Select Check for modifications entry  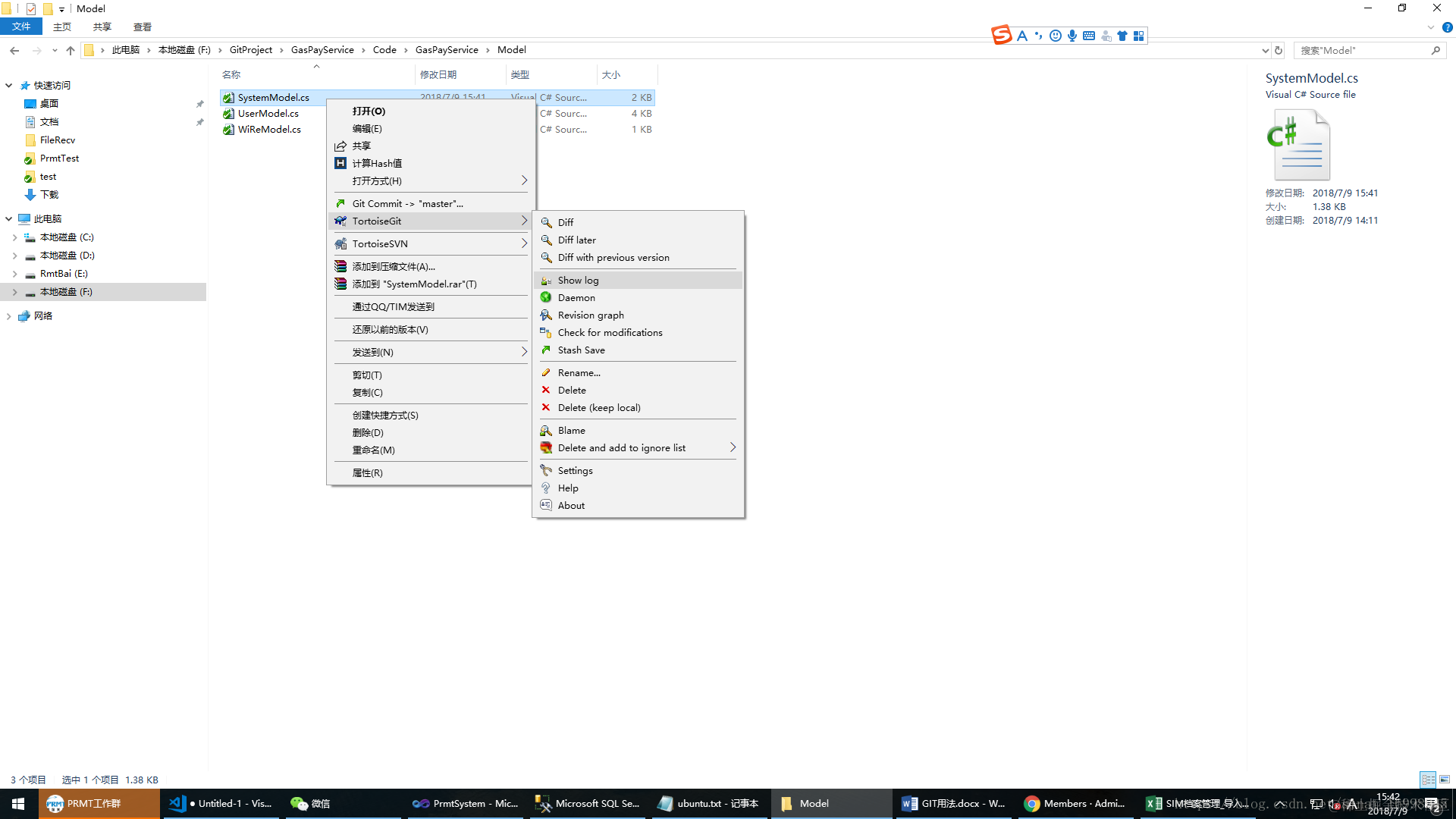(609, 332)
